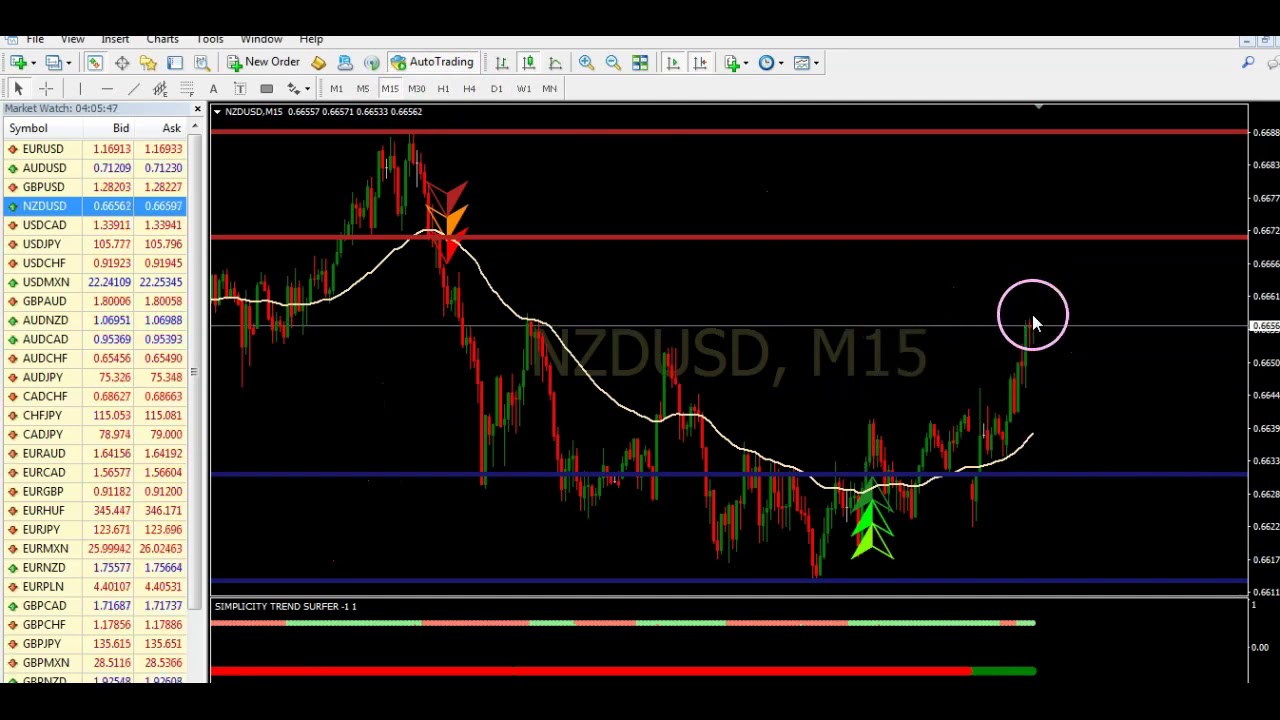Open the Profiles toolbar icon

coord(53,63)
